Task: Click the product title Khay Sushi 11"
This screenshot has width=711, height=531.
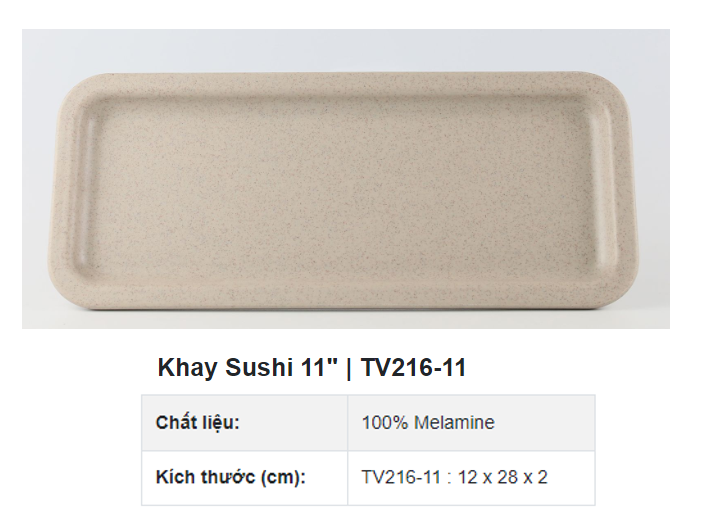Action: 248,367
